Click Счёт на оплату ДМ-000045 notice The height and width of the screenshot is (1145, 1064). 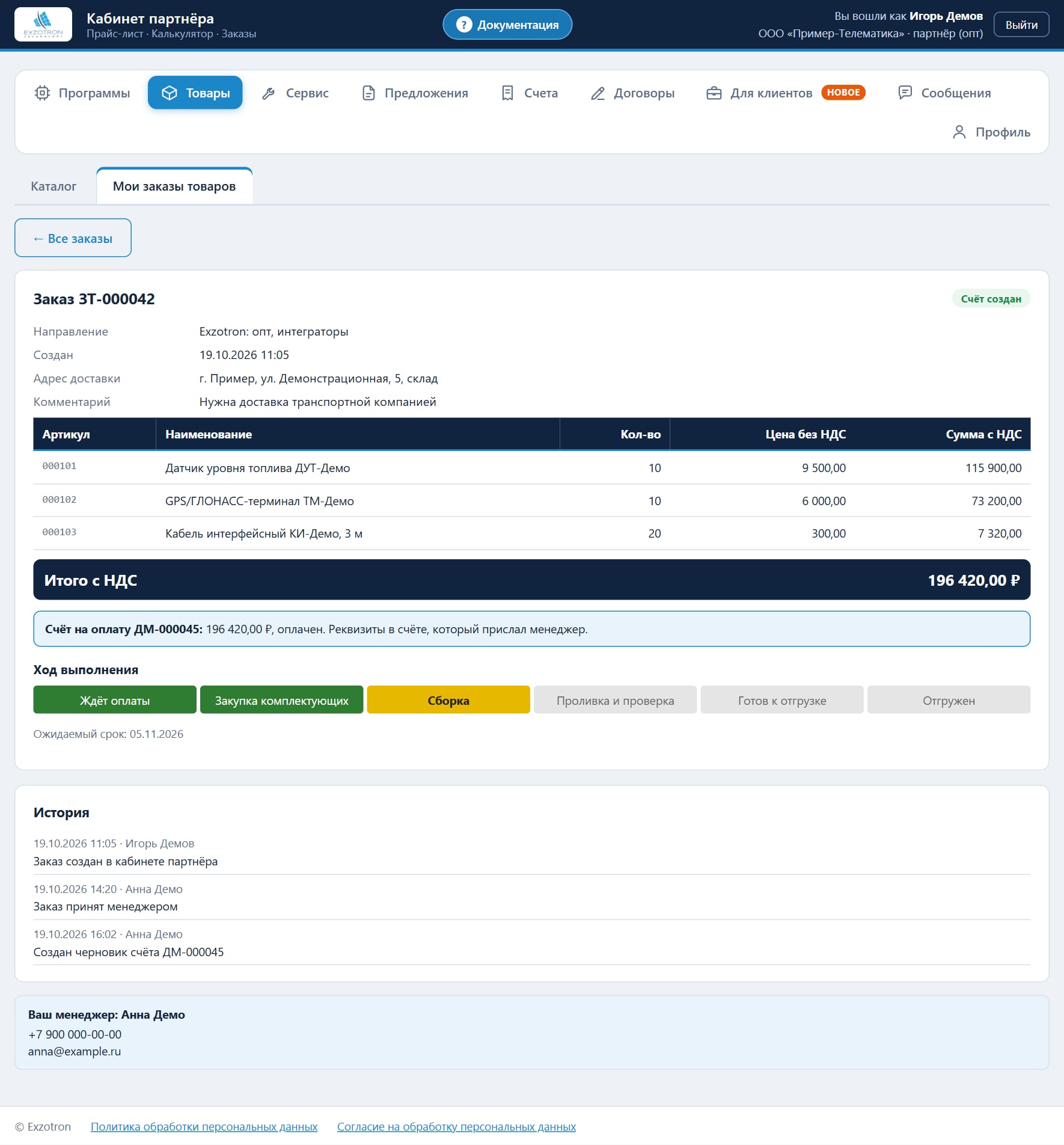(531, 629)
